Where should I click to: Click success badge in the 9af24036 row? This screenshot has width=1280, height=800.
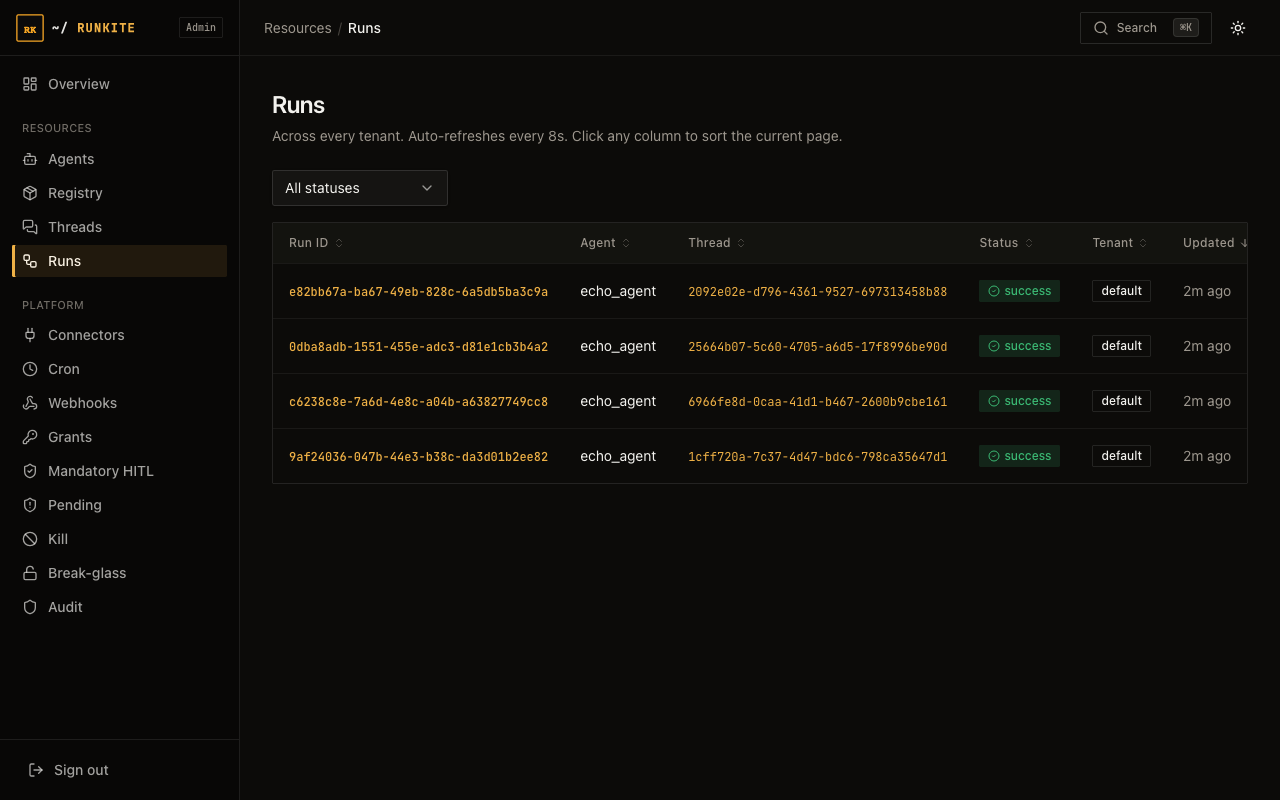1019,456
